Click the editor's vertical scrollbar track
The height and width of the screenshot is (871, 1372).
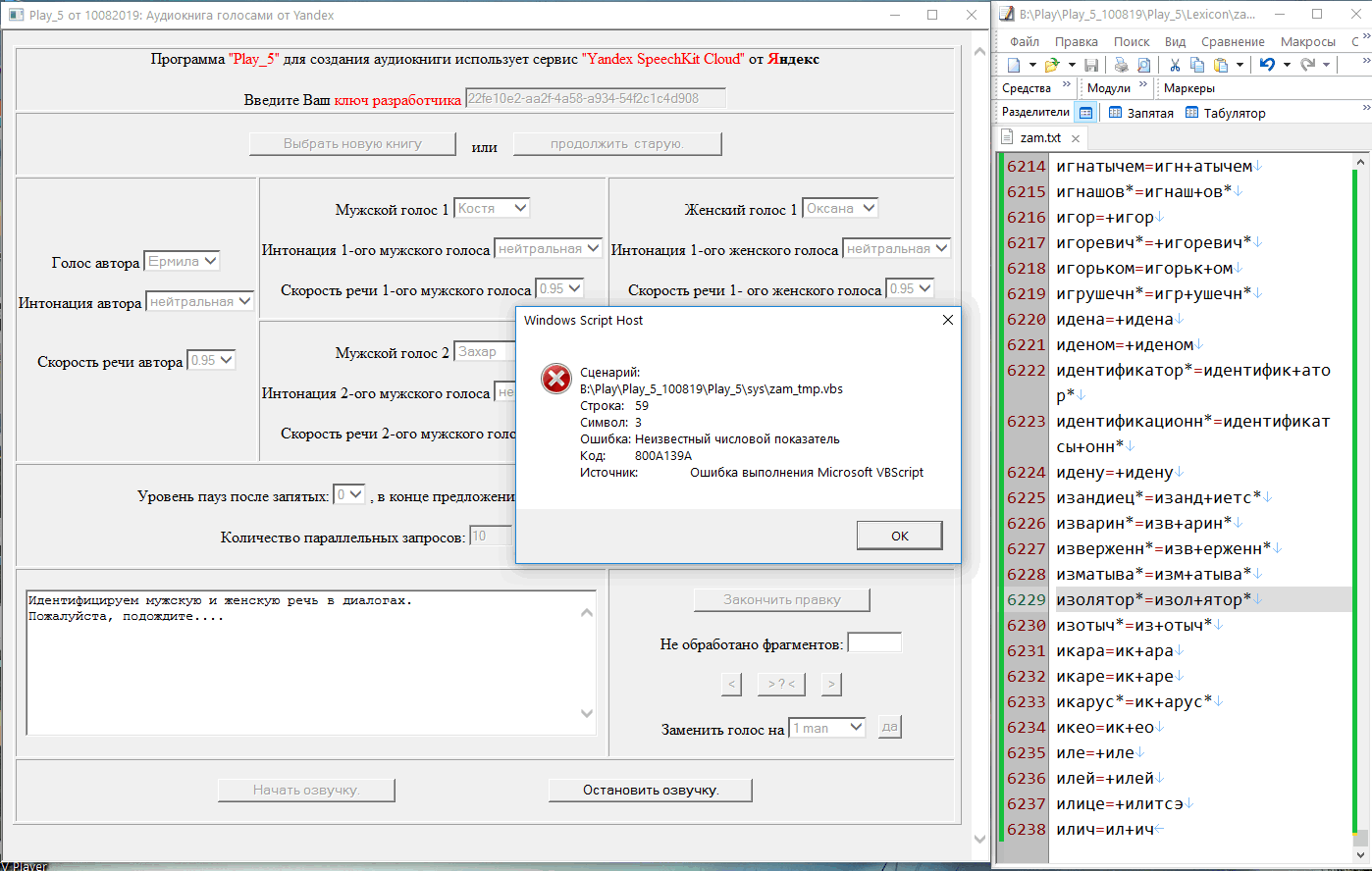[1360, 490]
